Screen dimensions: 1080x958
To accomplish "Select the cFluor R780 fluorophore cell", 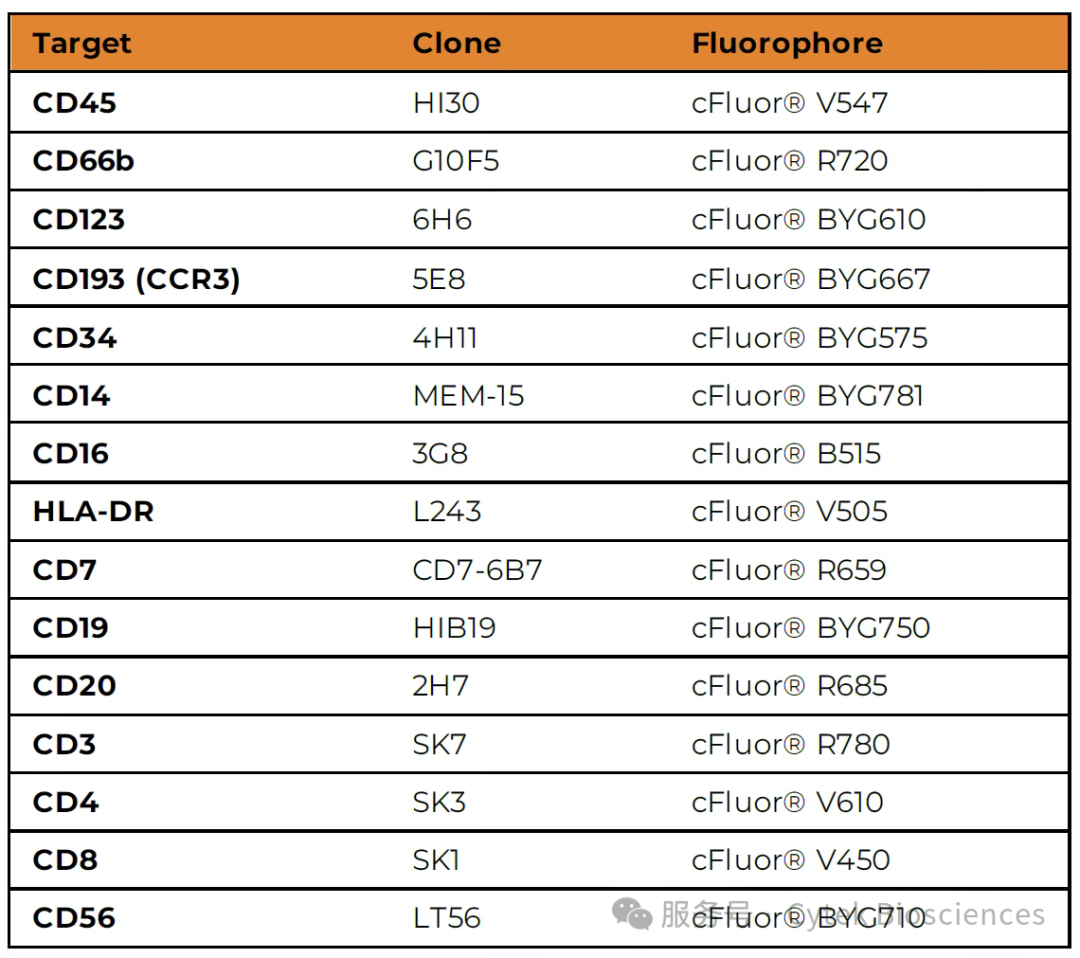I will pos(790,744).
